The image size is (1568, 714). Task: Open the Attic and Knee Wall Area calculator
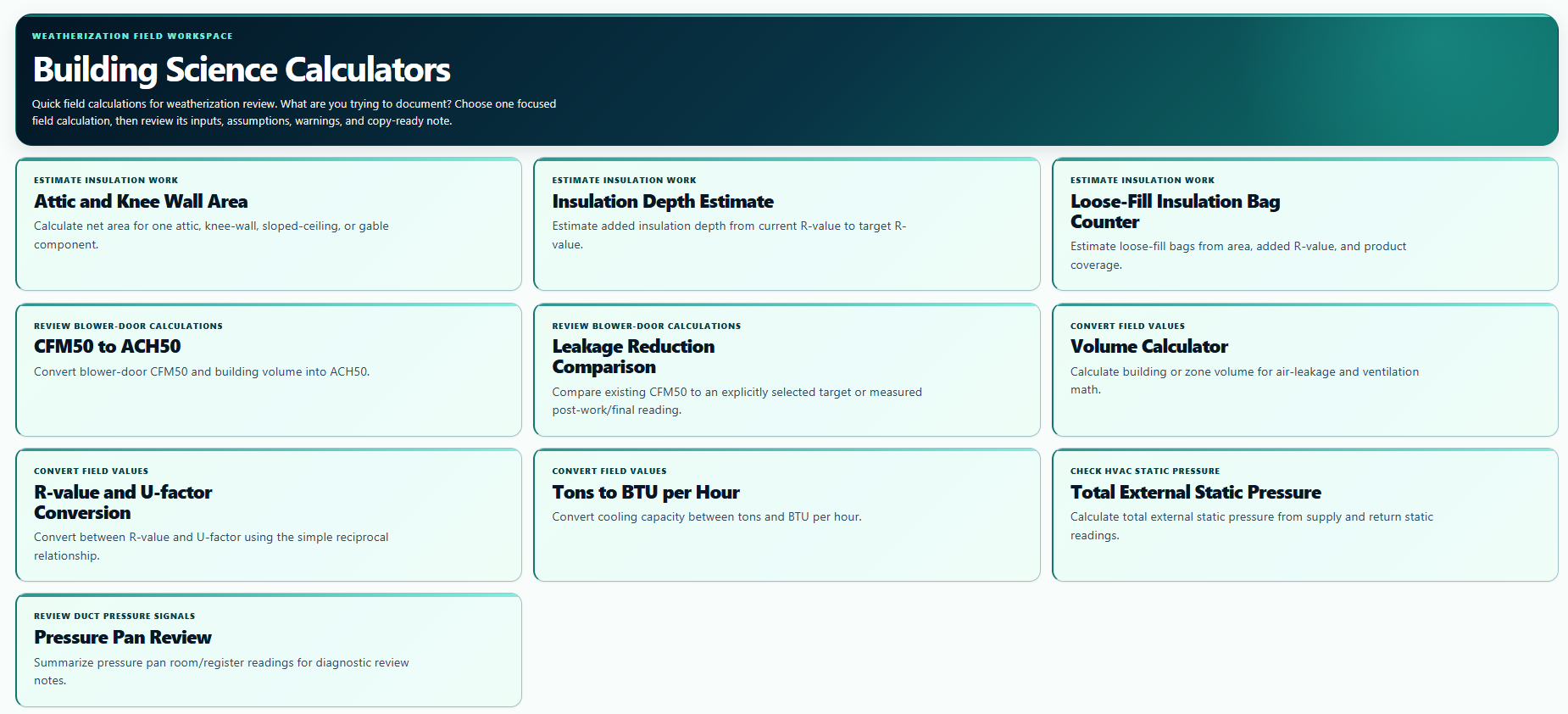coord(269,224)
